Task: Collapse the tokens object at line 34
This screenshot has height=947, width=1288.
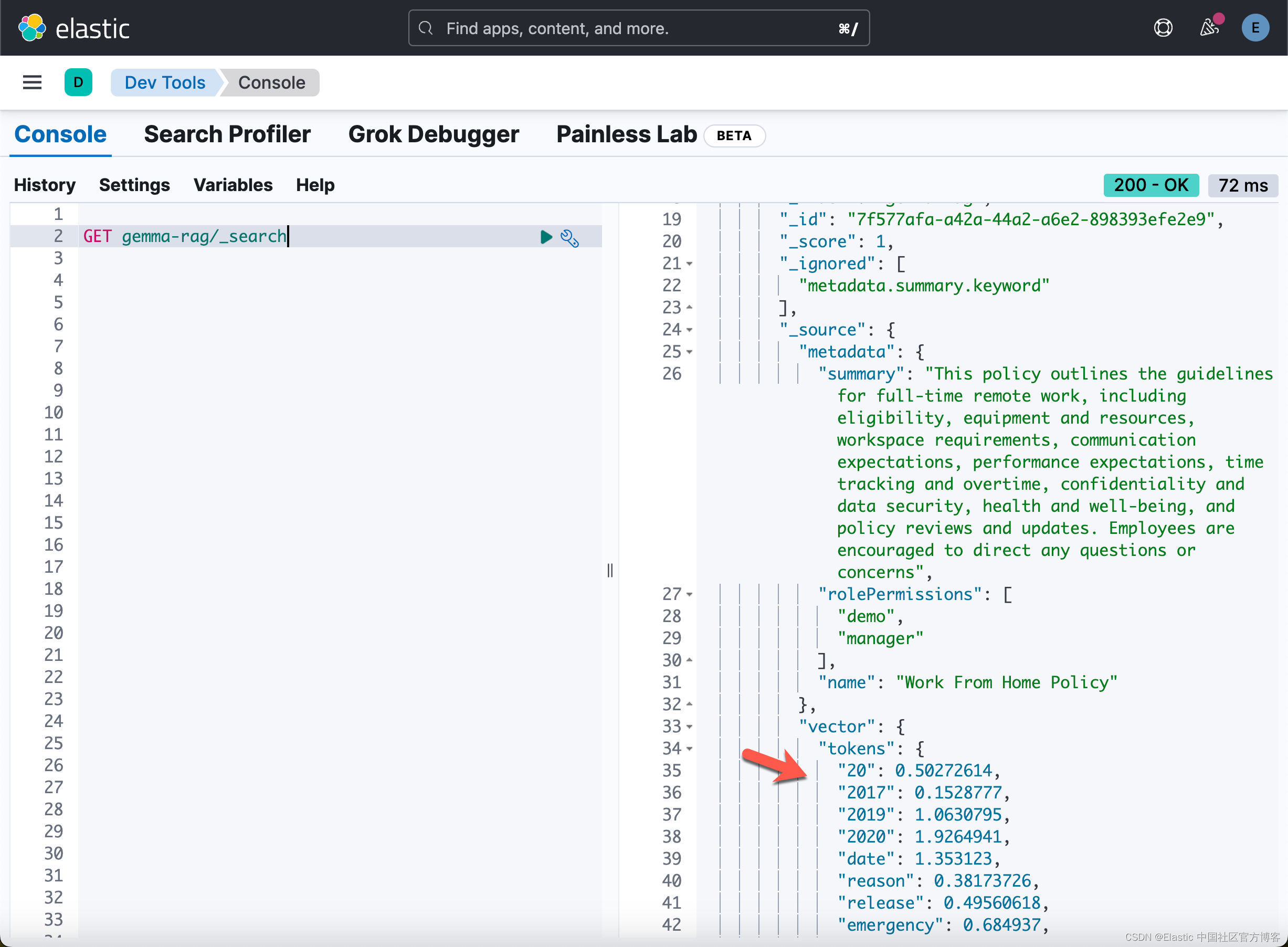Action: pyautogui.click(x=690, y=749)
